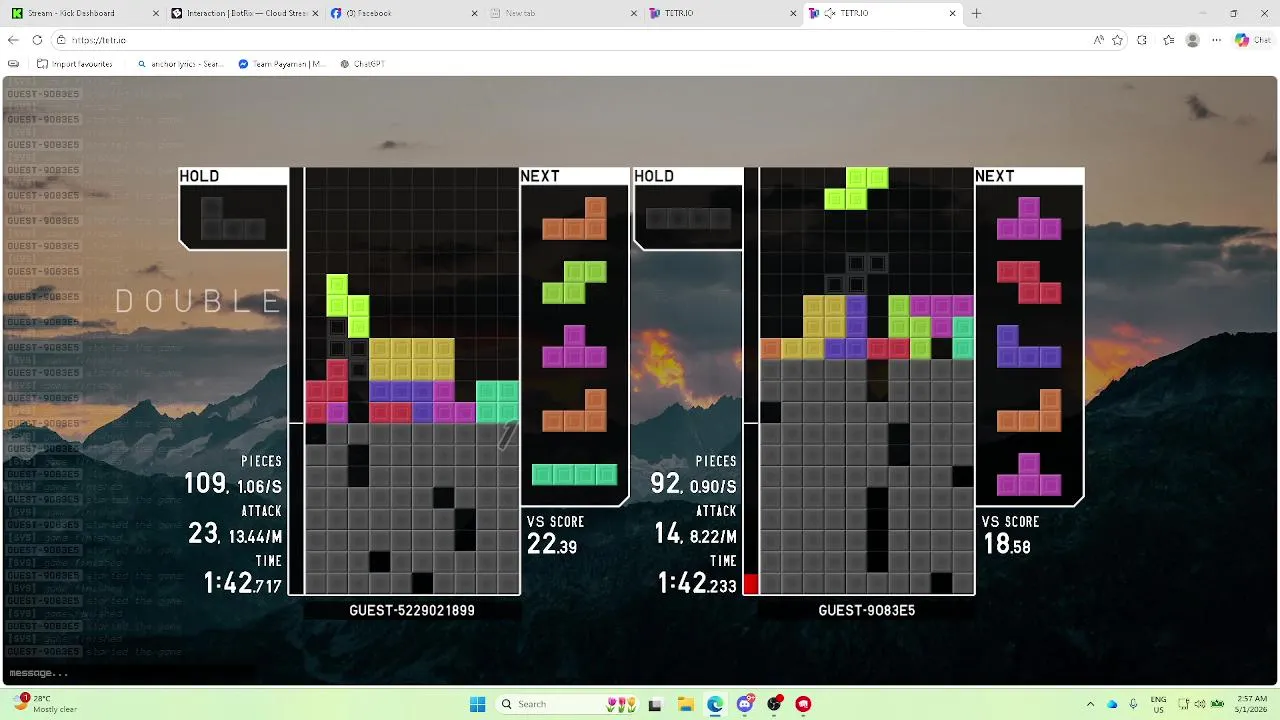Open the browser profile avatar
Viewport: 1280px width, 720px height.
point(1192,40)
